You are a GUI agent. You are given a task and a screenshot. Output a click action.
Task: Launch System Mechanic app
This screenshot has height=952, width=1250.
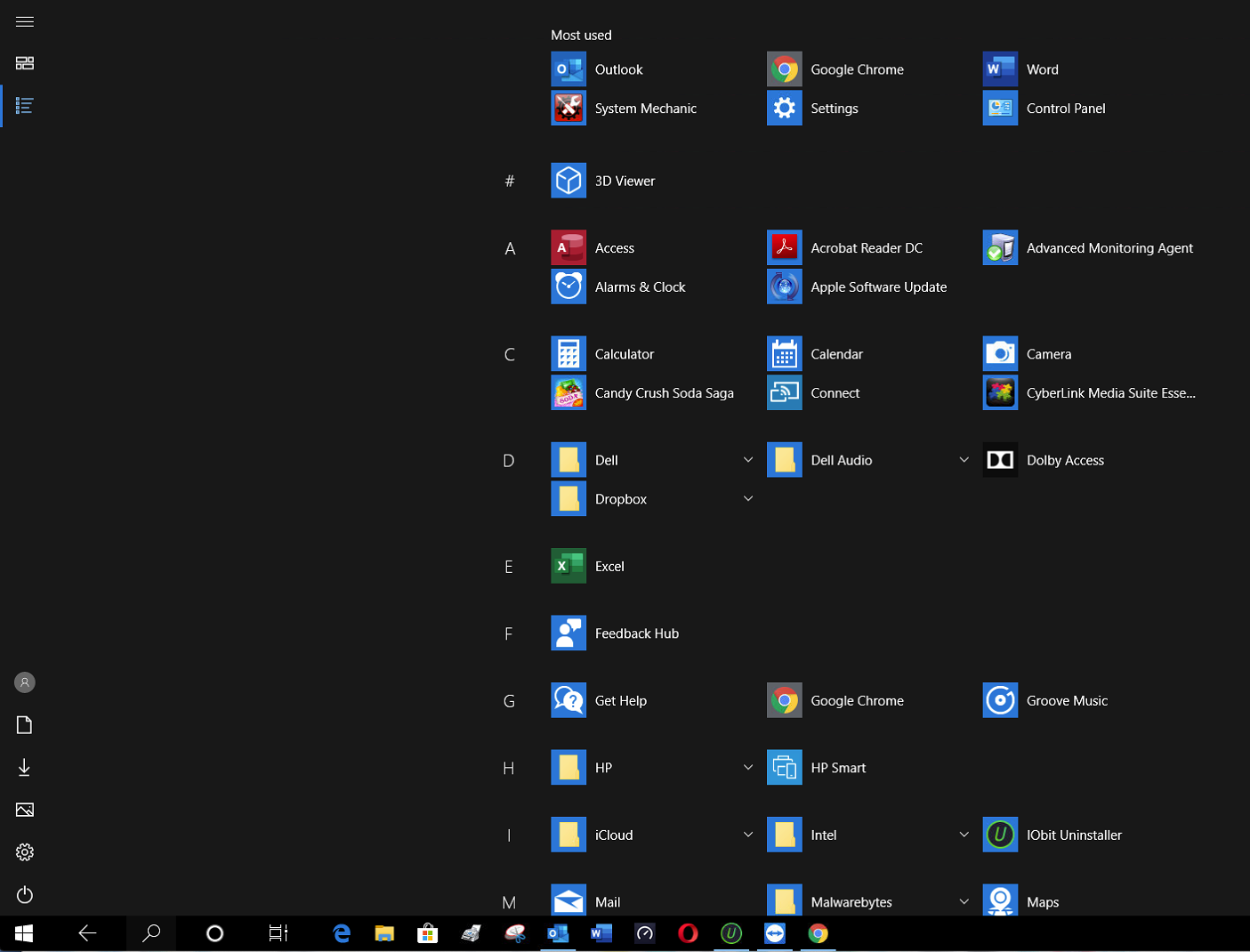point(651,109)
